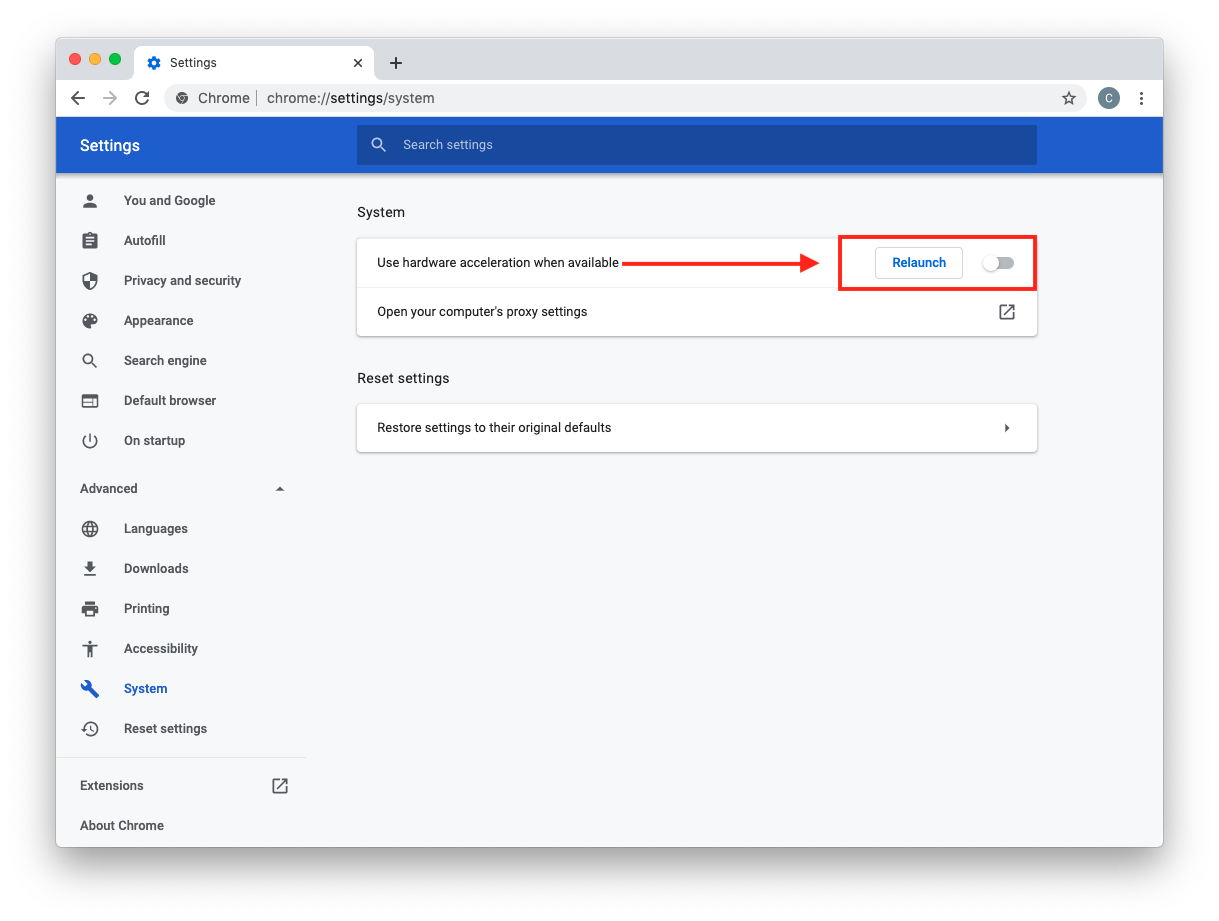
Task: Click the Search engine magnifier icon
Action: [x=90, y=361]
